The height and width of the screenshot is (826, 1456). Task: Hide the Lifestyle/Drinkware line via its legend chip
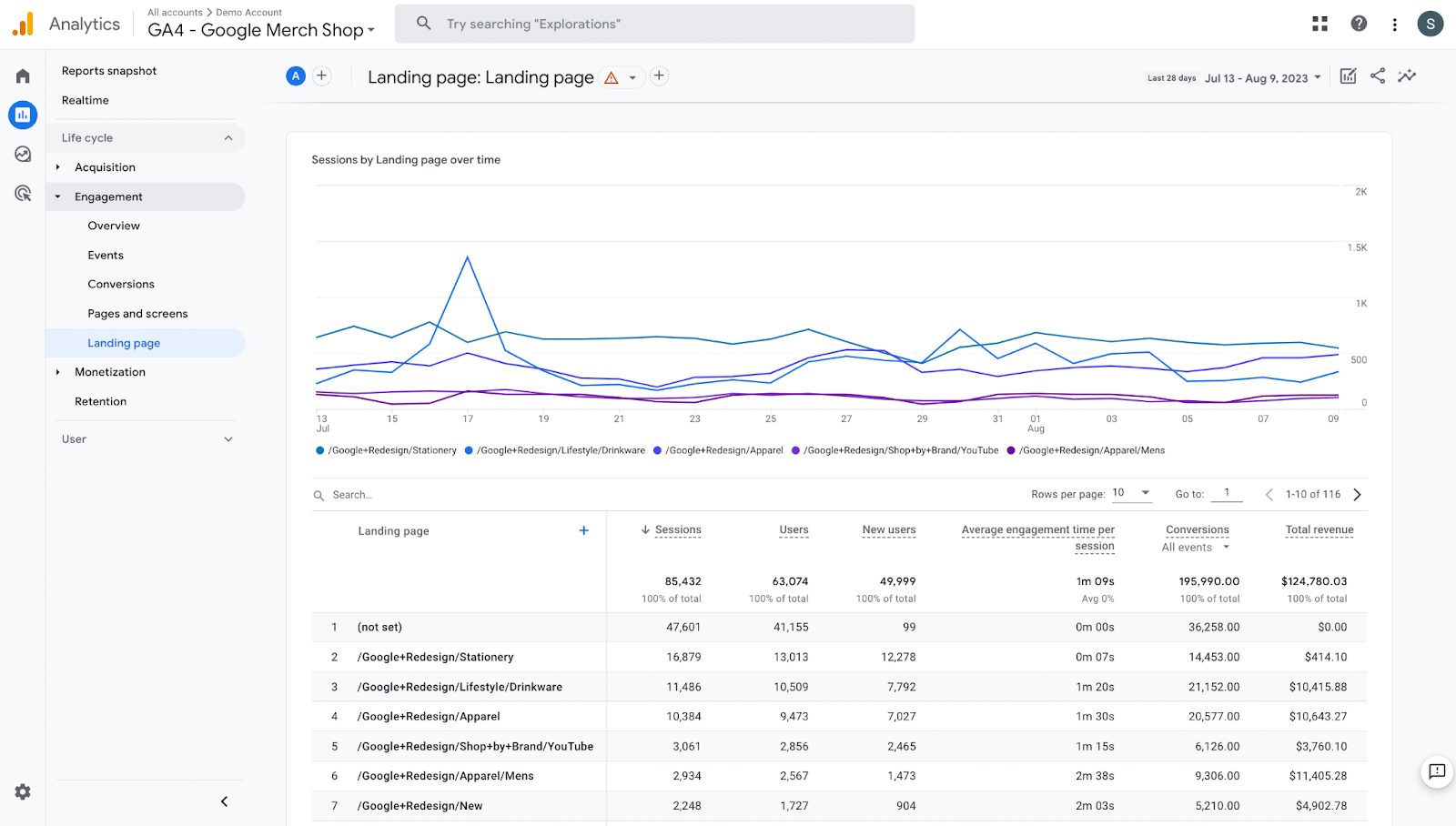click(553, 449)
